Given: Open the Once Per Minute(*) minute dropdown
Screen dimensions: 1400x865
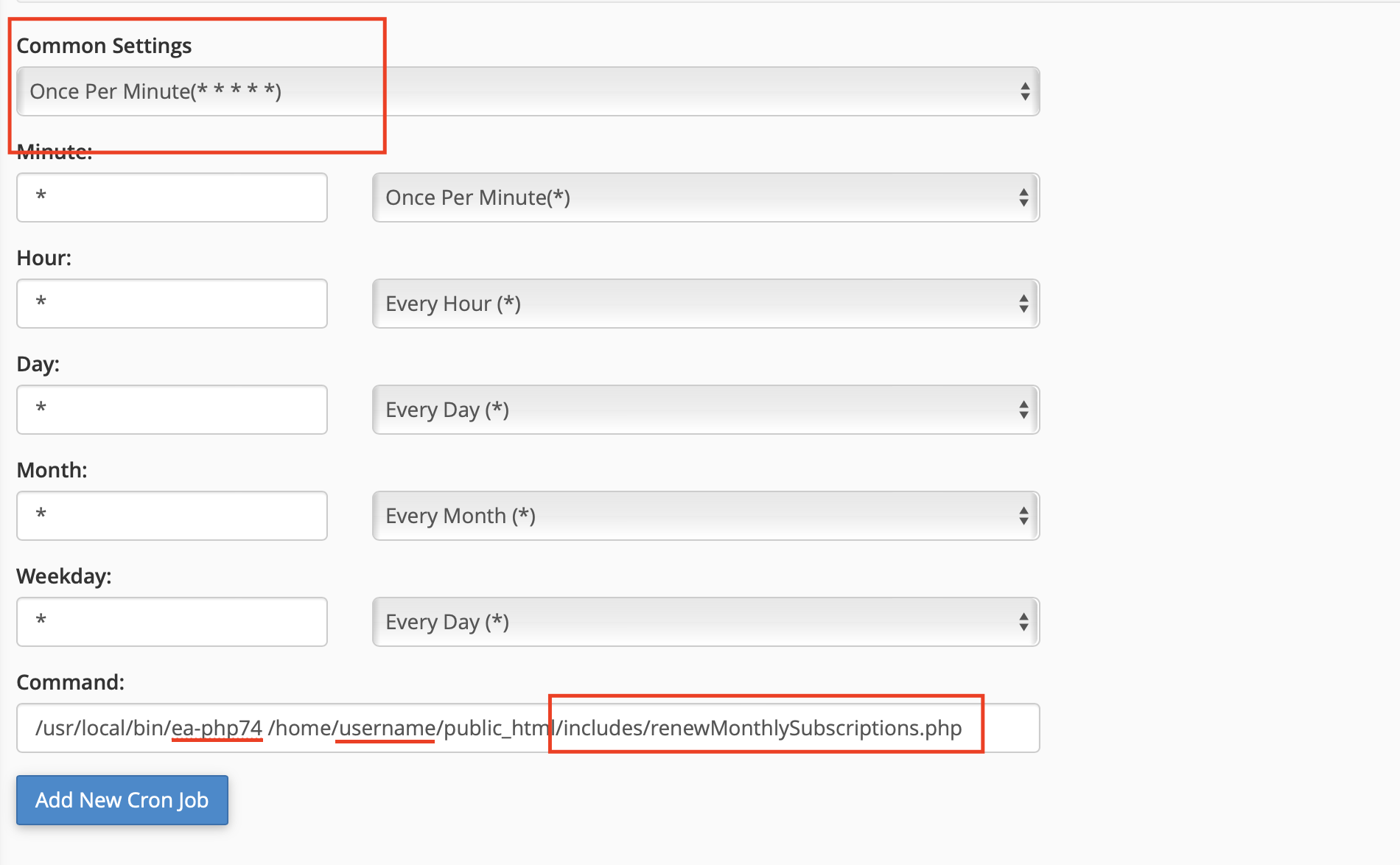Looking at the screenshot, I should pyautogui.click(x=704, y=197).
